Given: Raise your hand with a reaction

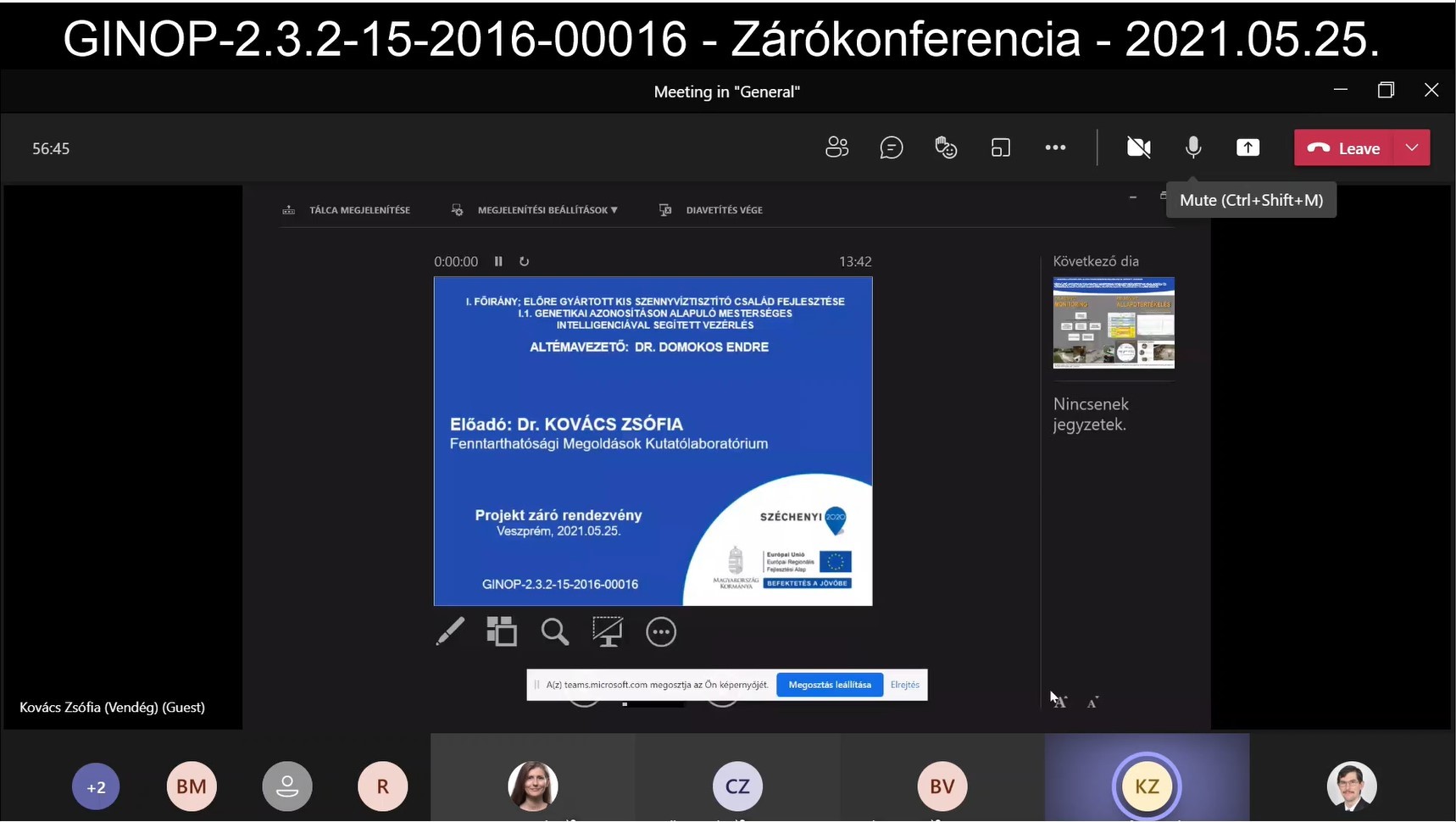Looking at the screenshot, I should pyautogui.click(x=947, y=147).
